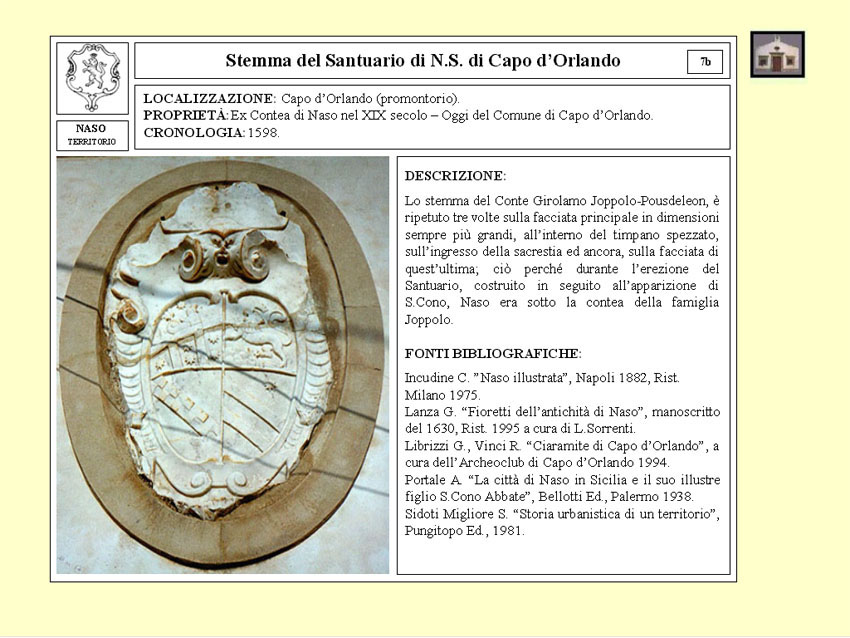Open the stone coat of arms photograph
Screen dimensions: 850x638
[x=223, y=365]
